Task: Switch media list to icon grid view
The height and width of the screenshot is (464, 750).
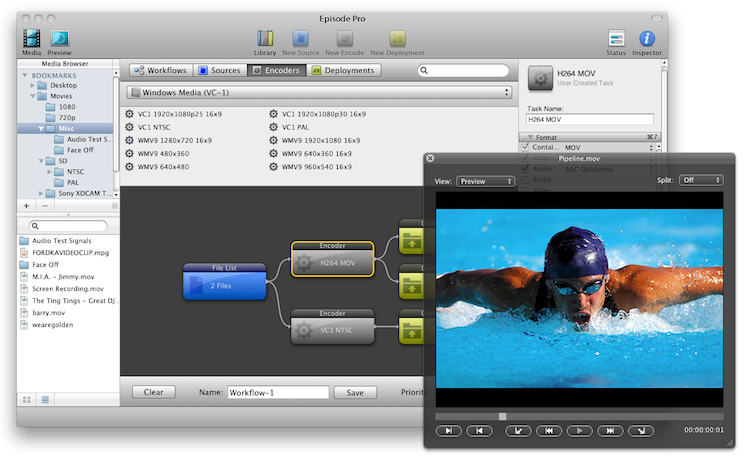Action: tap(27, 400)
